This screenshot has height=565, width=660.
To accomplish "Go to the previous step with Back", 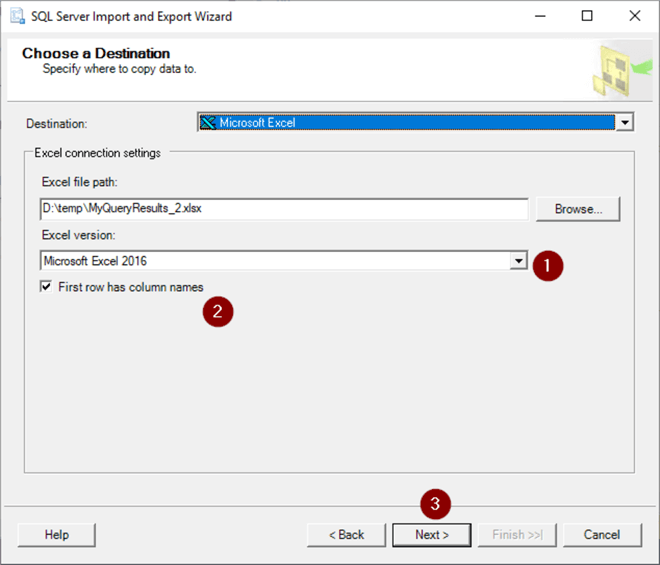I will tap(346, 535).
